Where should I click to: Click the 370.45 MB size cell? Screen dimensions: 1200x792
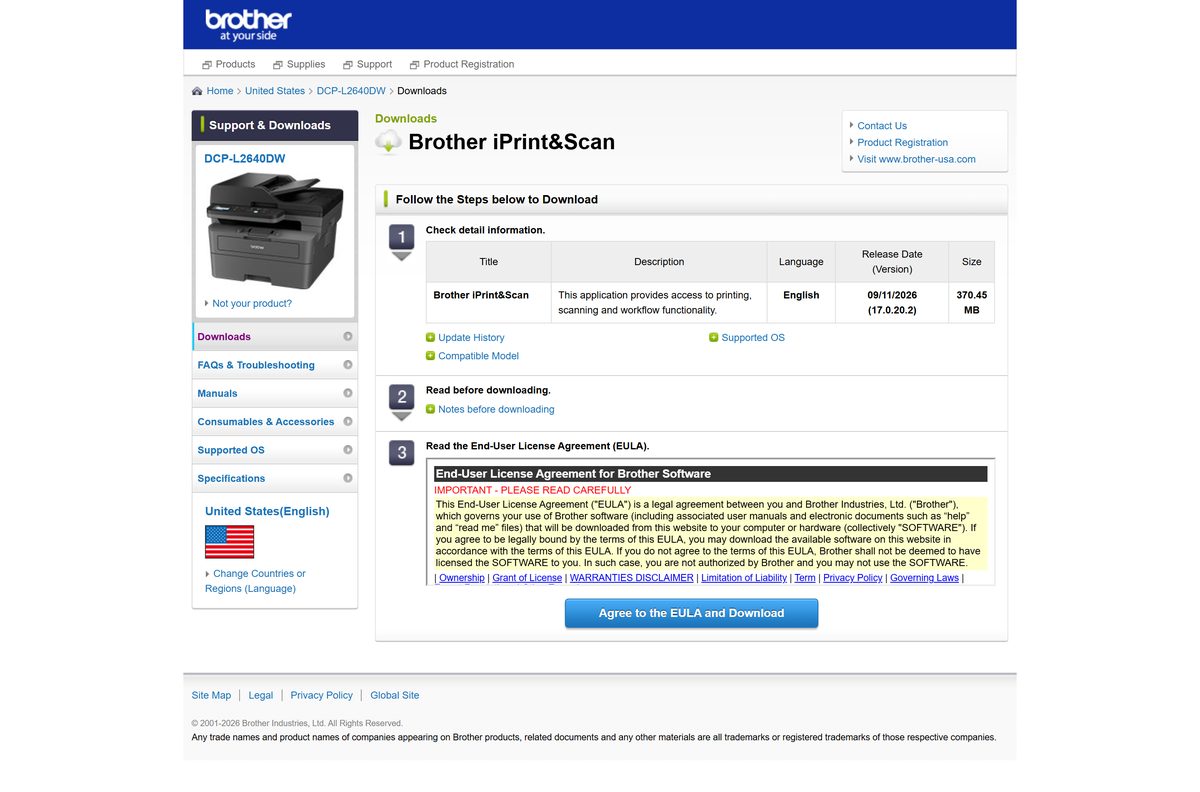(x=971, y=303)
